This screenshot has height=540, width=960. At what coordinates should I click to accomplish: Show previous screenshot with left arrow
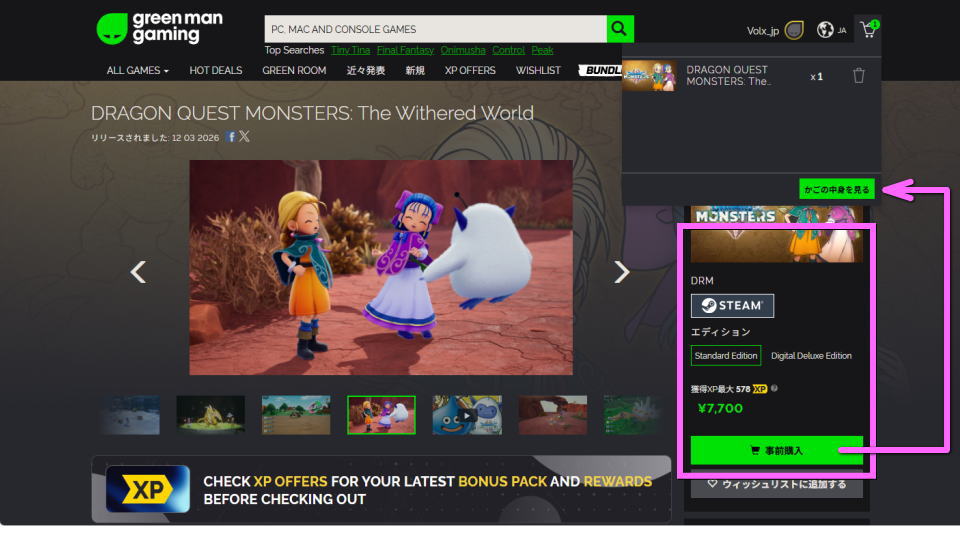point(138,272)
